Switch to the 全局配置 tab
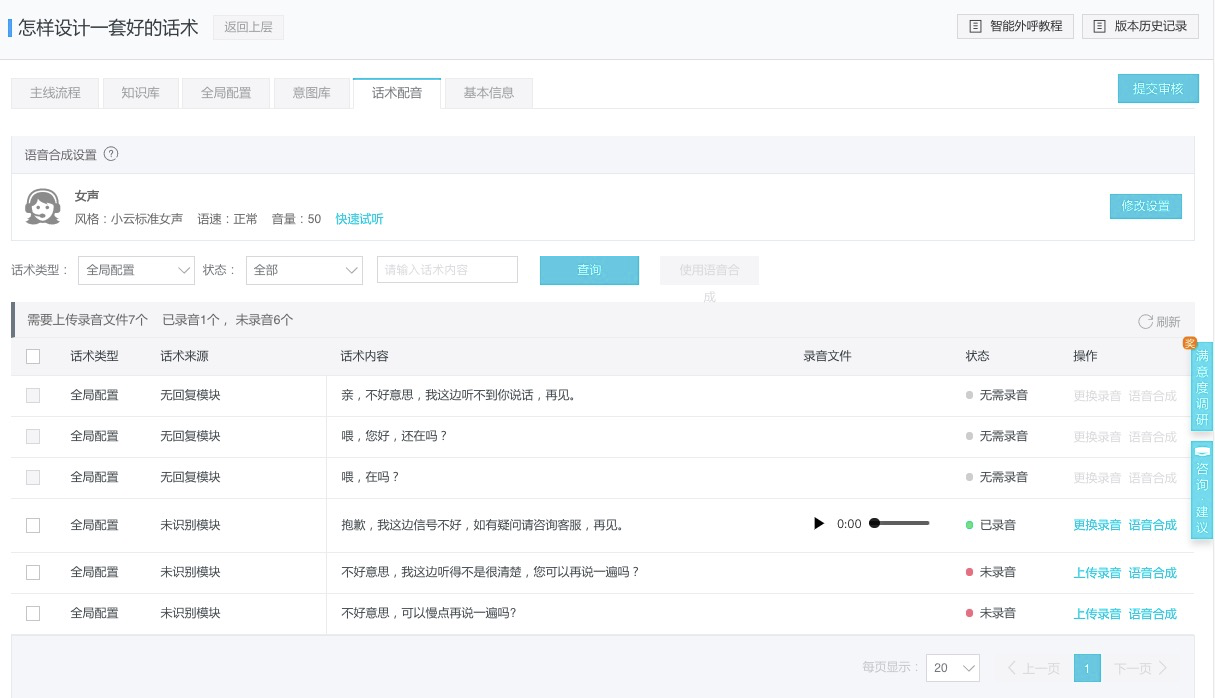The height and width of the screenshot is (698, 1215). (226, 93)
